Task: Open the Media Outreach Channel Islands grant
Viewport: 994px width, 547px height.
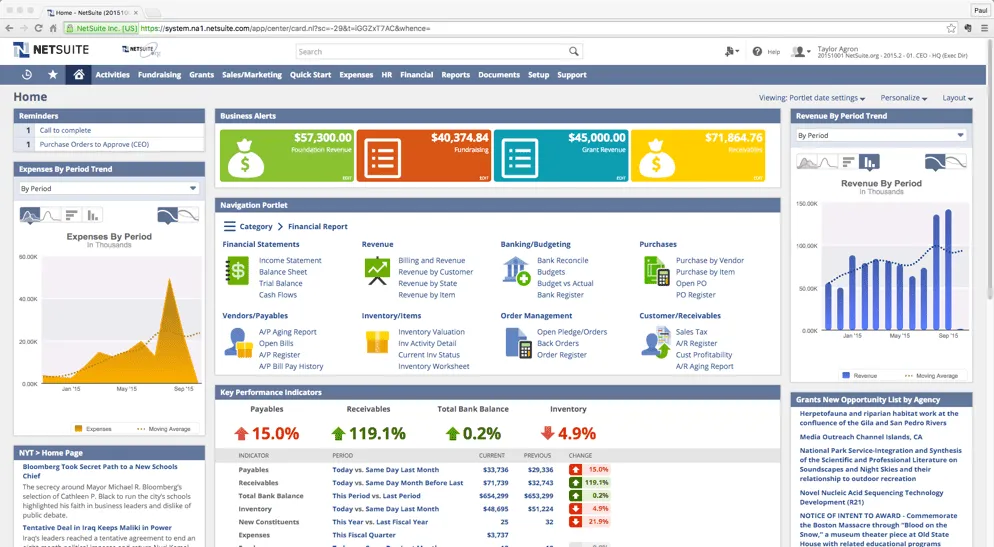Action: click(x=860, y=437)
